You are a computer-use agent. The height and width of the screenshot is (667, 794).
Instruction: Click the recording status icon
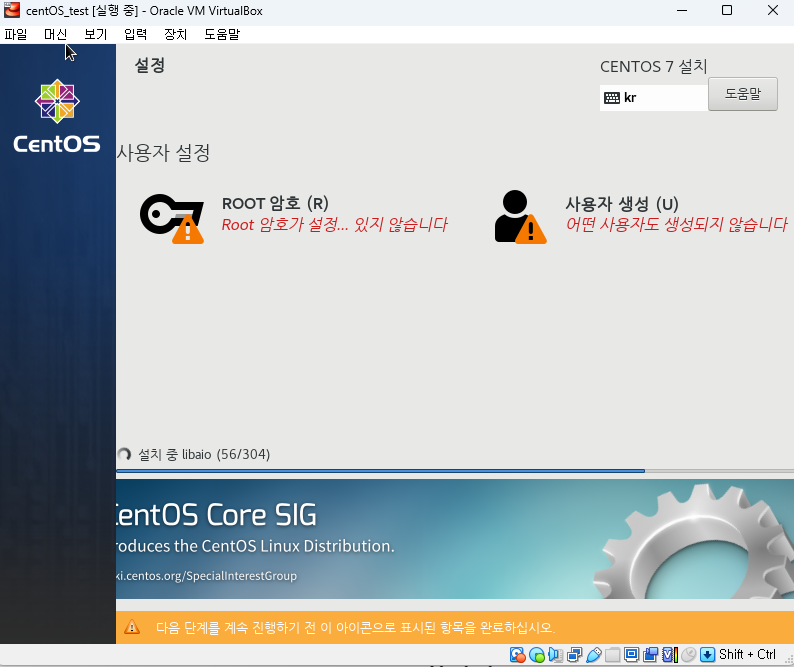(650, 655)
